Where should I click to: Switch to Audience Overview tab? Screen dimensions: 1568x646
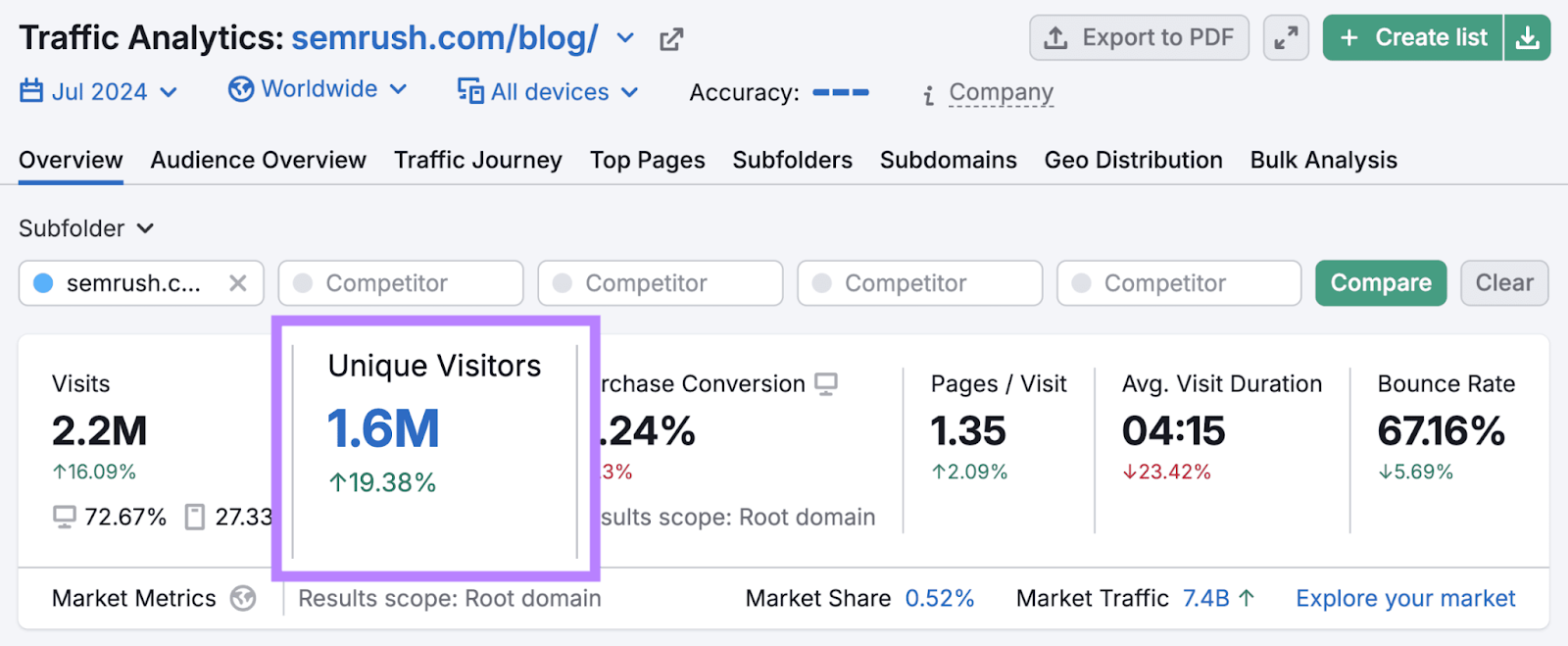click(259, 160)
